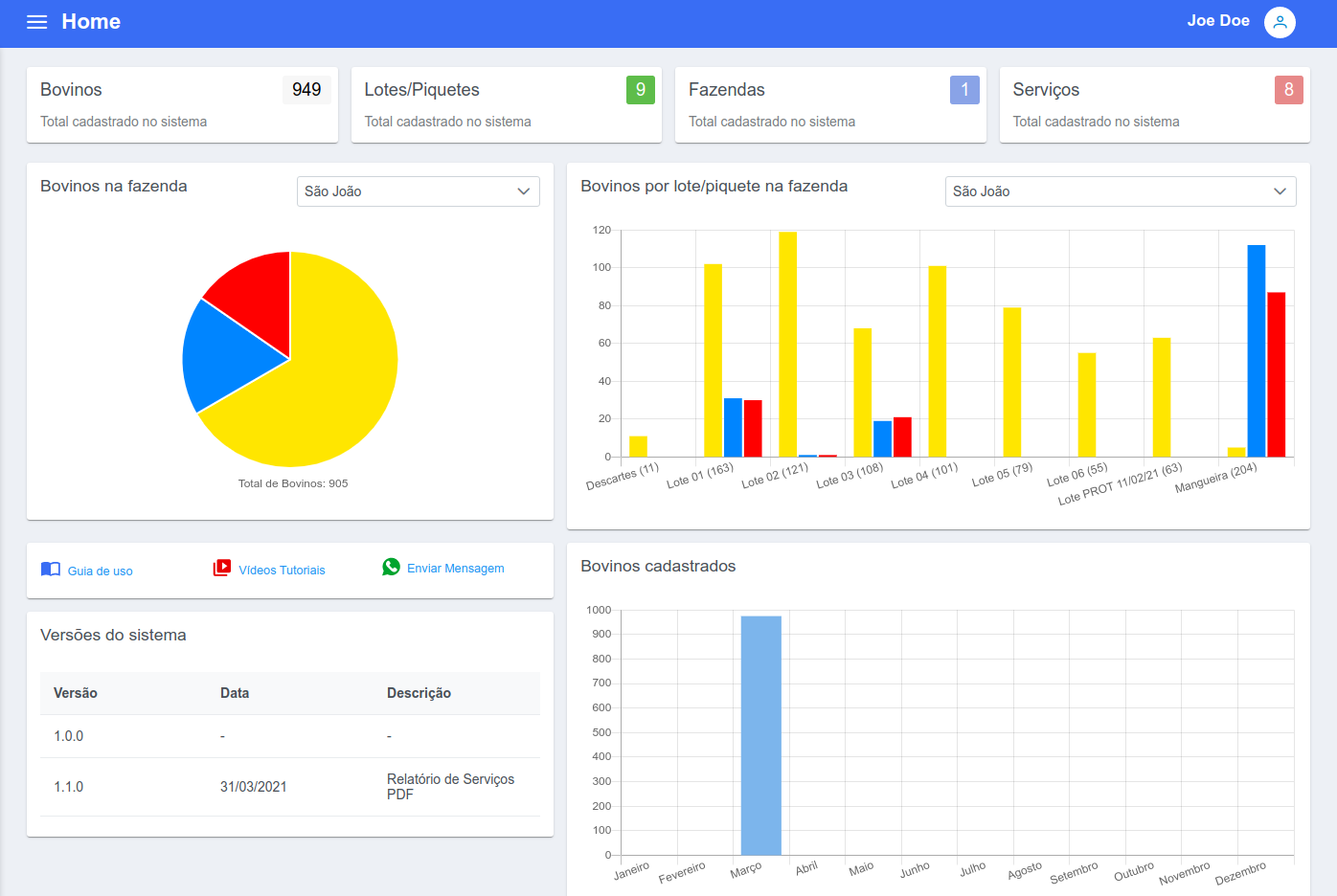Open the Bovinos summary card title
The width and height of the screenshot is (1337, 896).
click(x=71, y=90)
